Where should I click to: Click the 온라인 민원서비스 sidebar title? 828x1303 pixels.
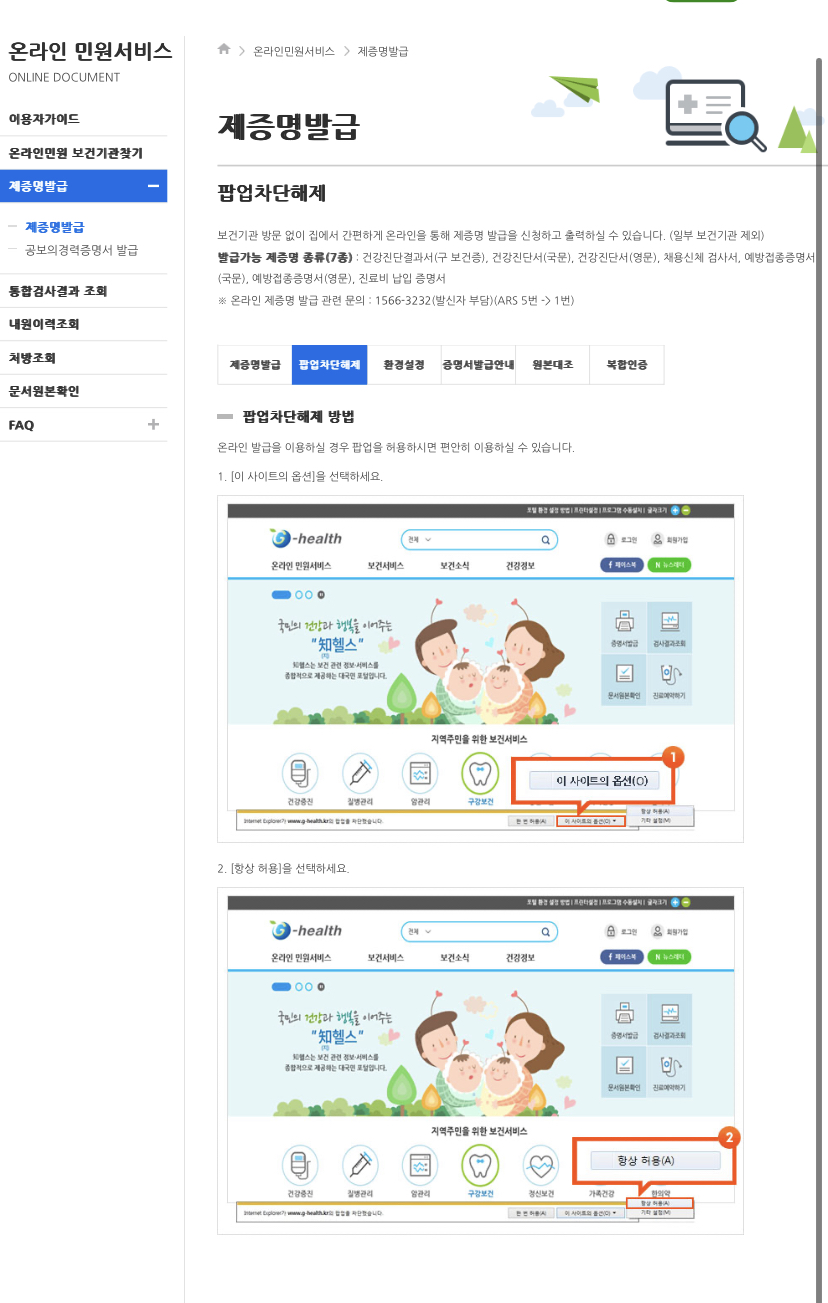(x=90, y=50)
